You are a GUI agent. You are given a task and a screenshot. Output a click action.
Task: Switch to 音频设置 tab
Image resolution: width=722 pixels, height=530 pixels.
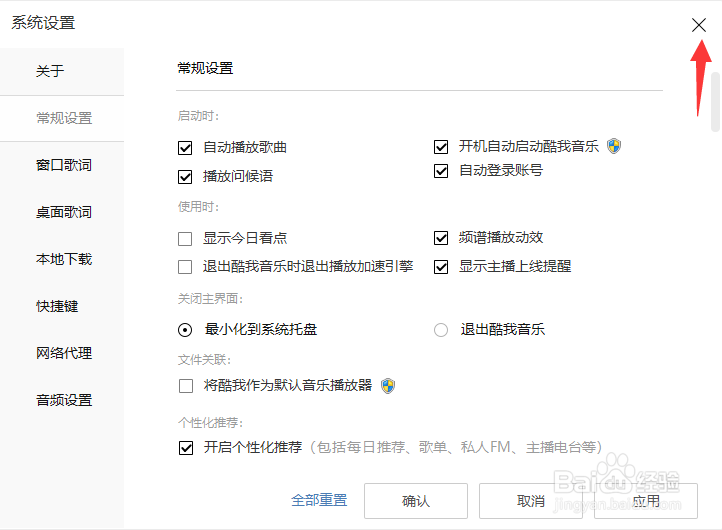tap(62, 400)
